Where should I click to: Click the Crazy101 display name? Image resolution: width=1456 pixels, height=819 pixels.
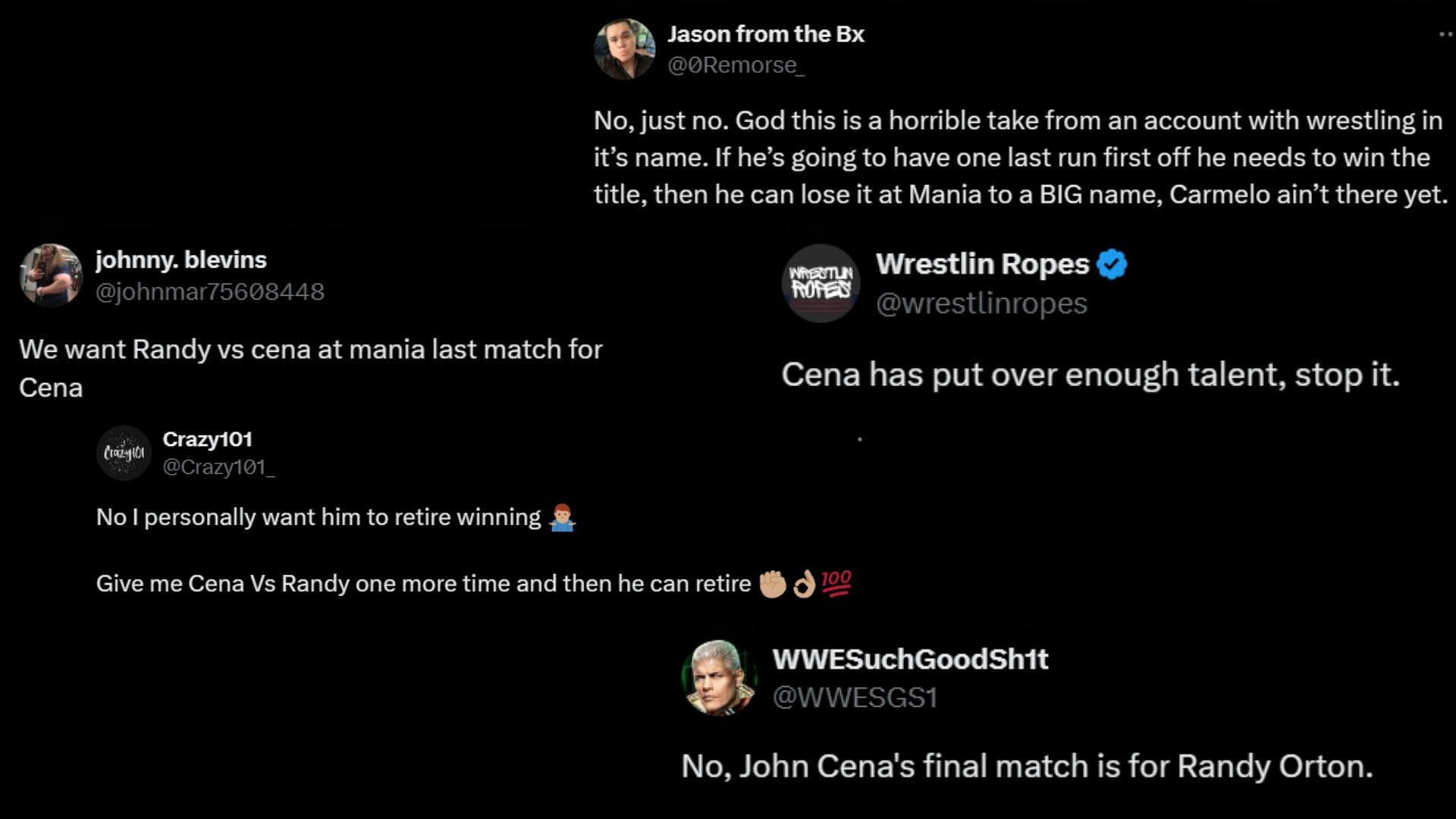tap(207, 439)
